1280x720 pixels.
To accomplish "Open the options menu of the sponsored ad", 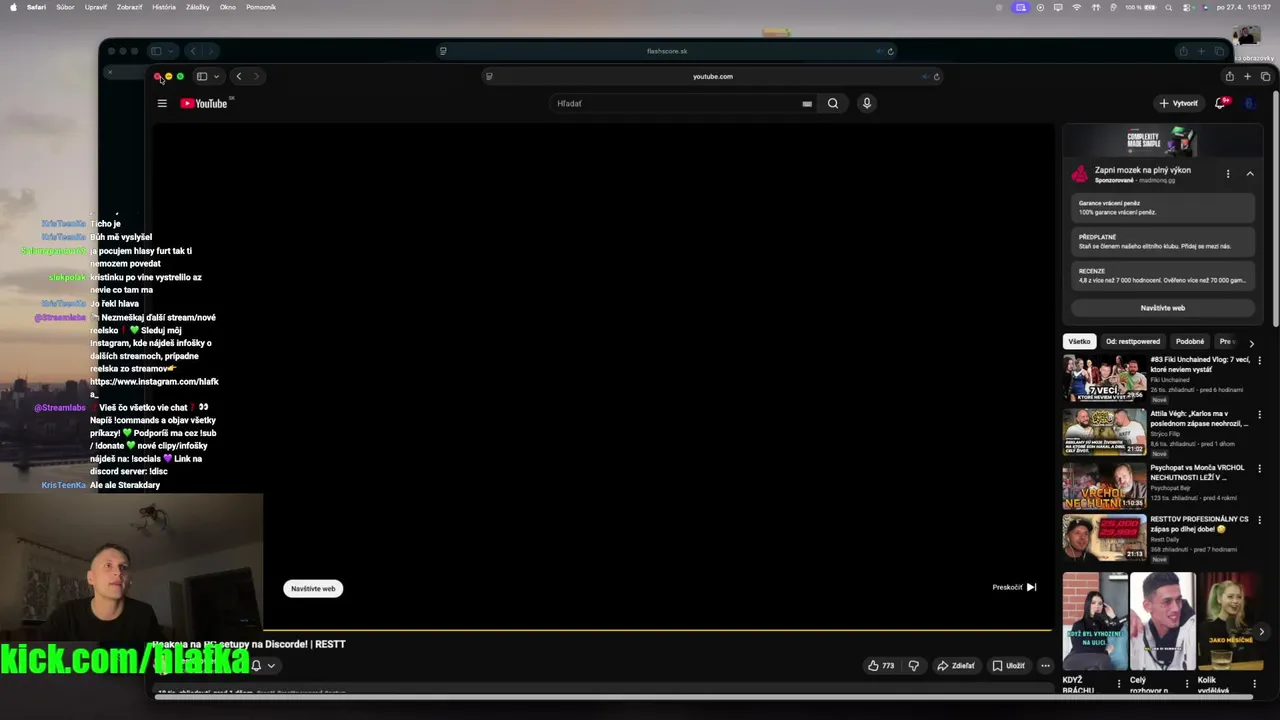I will 1228,174.
